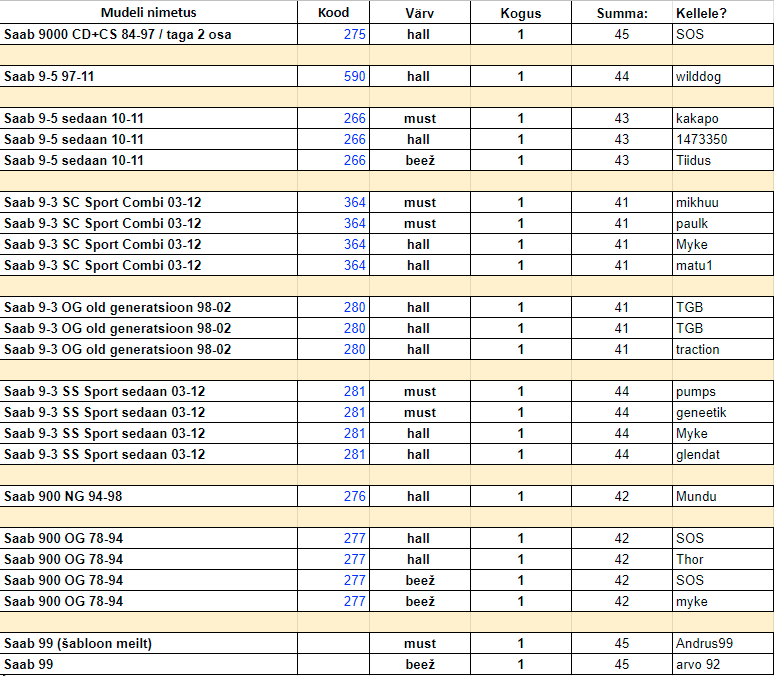Select model cell in paulk row
The image size is (774, 676).
click(149, 223)
